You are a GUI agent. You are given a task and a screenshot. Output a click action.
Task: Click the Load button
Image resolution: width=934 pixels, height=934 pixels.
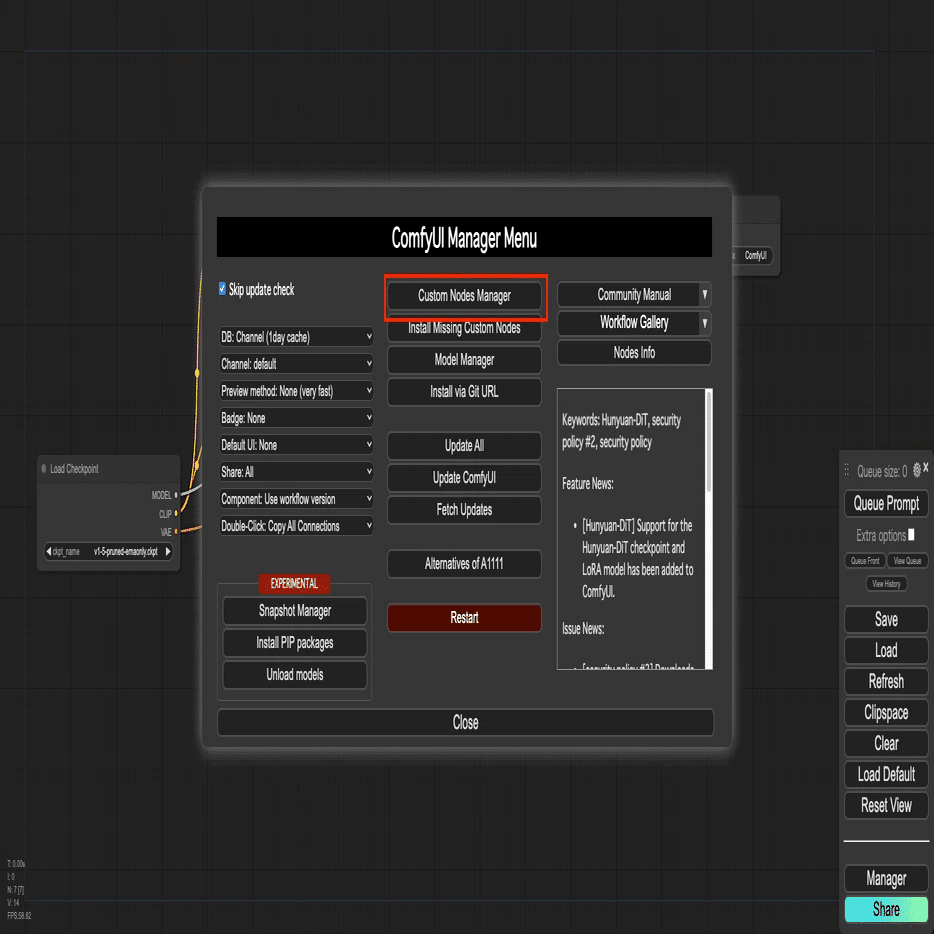click(886, 650)
